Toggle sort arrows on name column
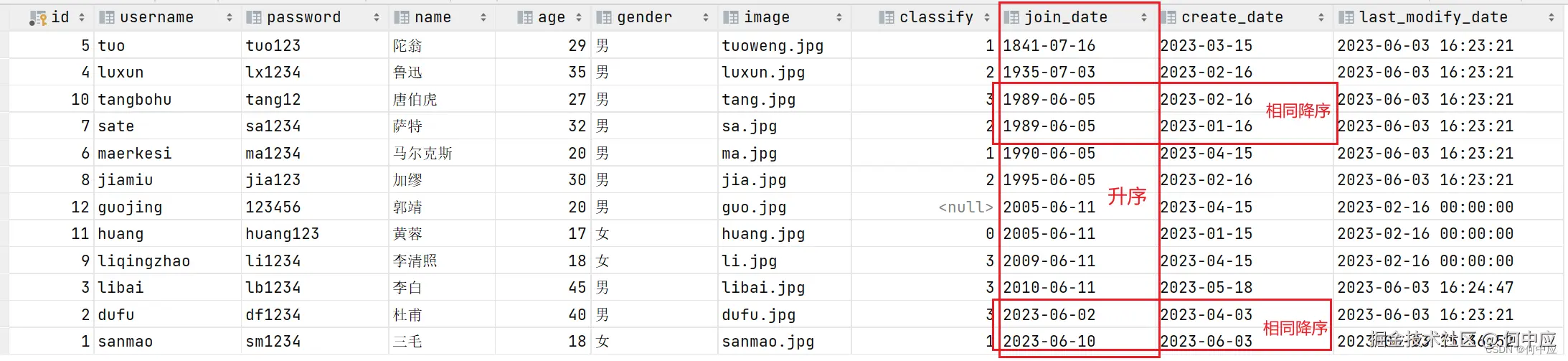The width and height of the screenshot is (1568, 361). tap(483, 17)
